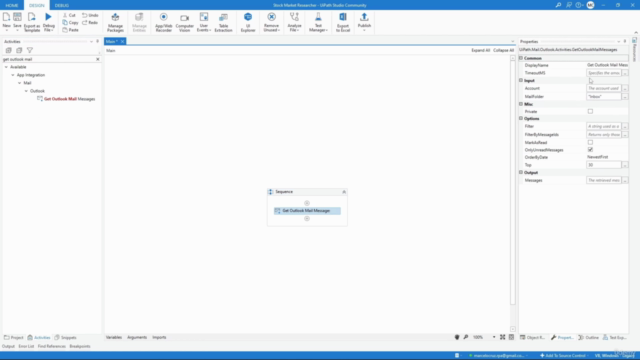Open the Variables panel
640x360 pixels.
114,338
